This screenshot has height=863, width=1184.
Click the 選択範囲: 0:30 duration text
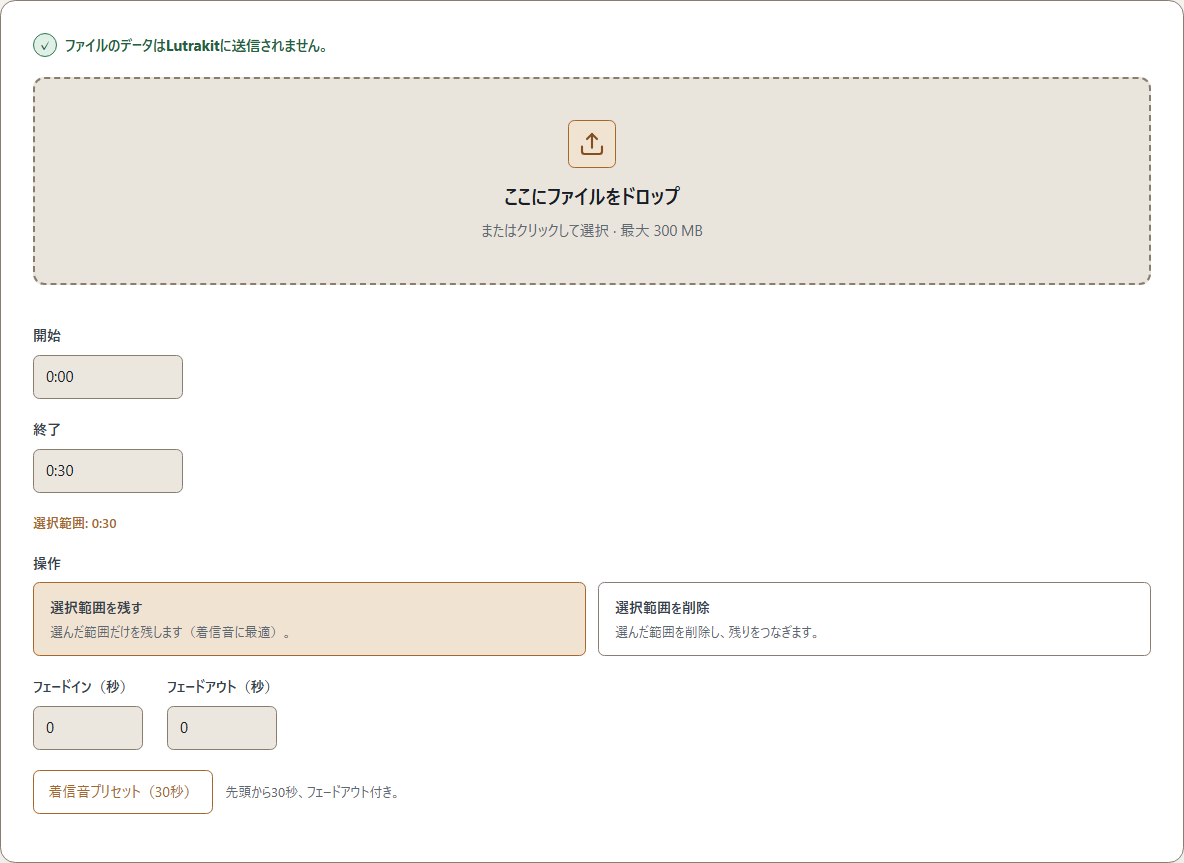click(75, 523)
